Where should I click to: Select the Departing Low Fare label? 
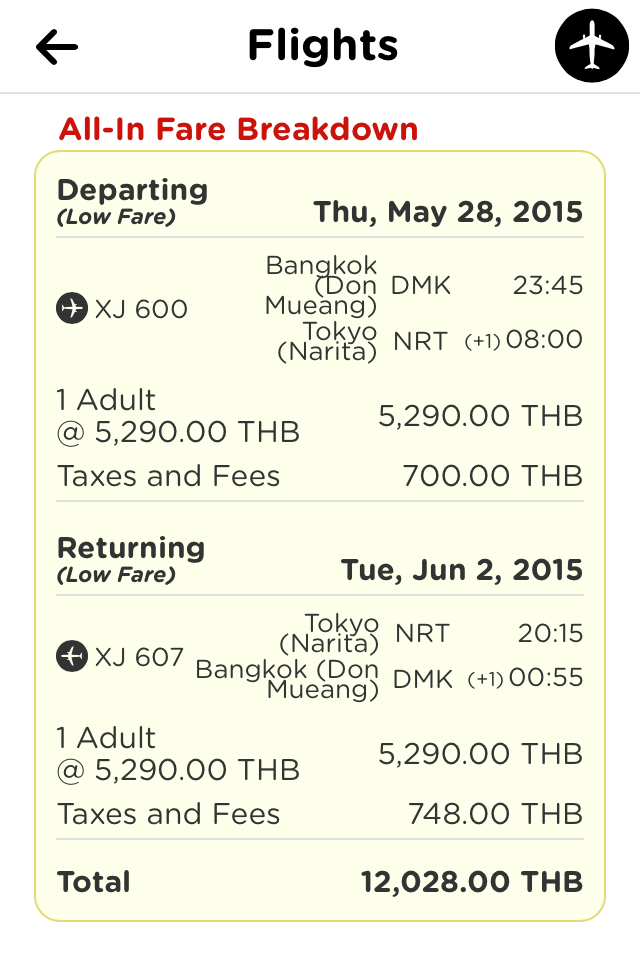coord(132,201)
